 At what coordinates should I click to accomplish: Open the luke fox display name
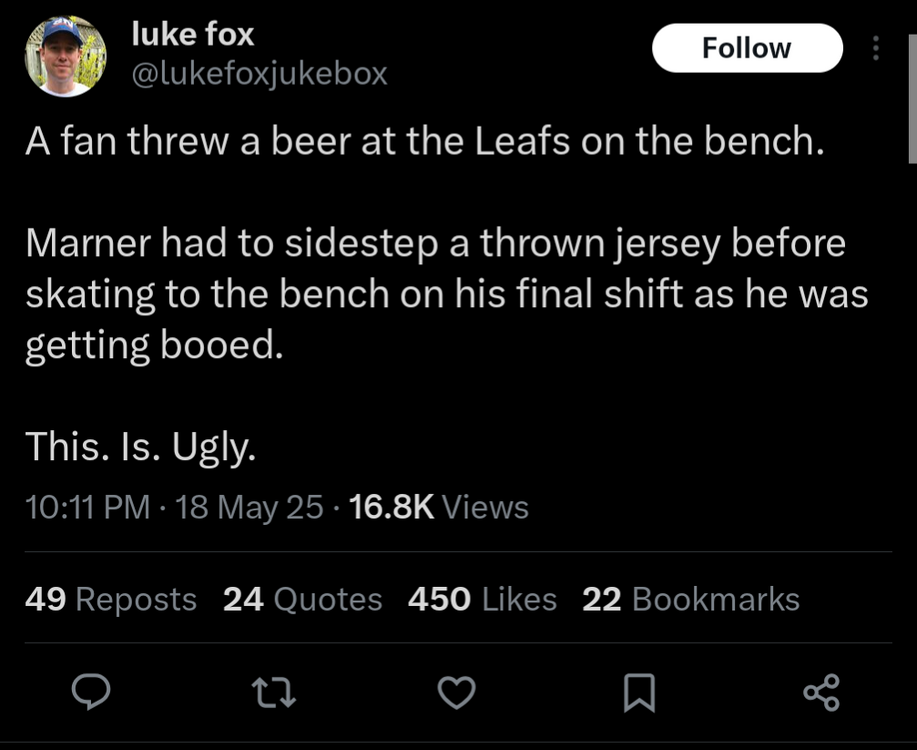click(x=193, y=34)
